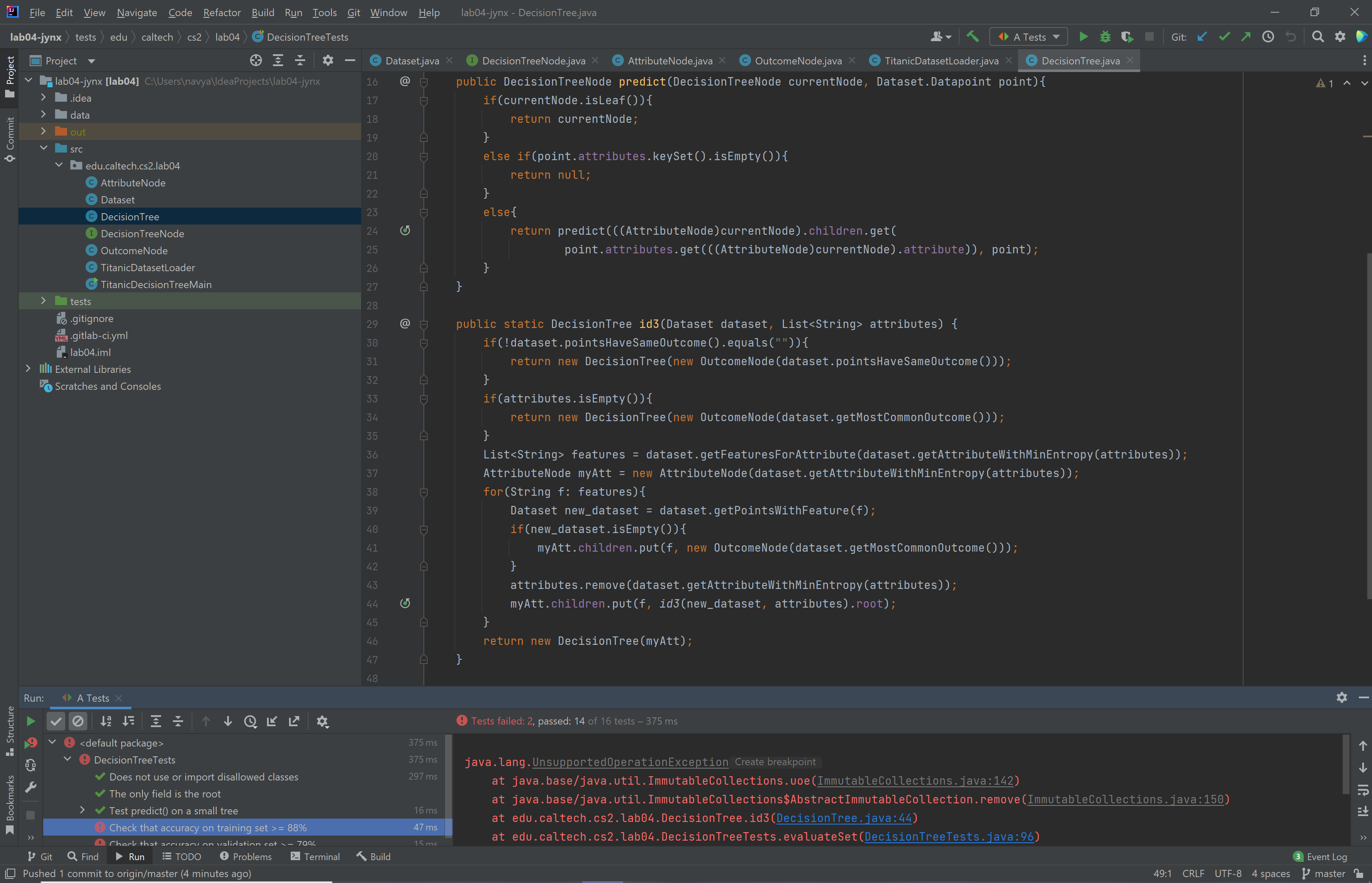Run with coverage from top toolbar
The image size is (1372, 883).
[x=1127, y=37]
